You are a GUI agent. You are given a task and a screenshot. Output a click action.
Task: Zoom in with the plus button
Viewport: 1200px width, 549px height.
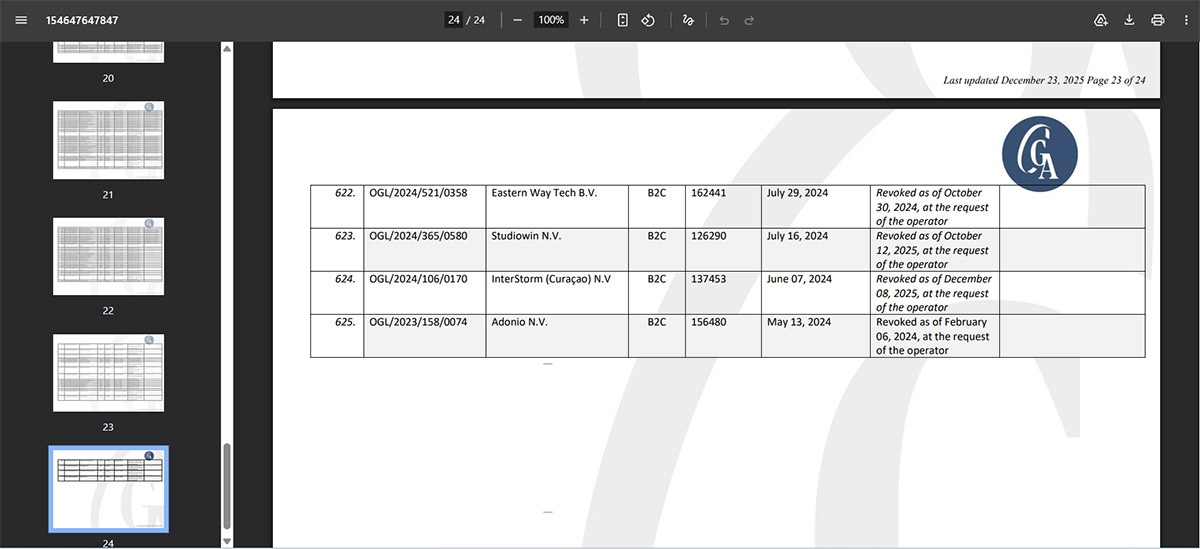coord(584,20)
